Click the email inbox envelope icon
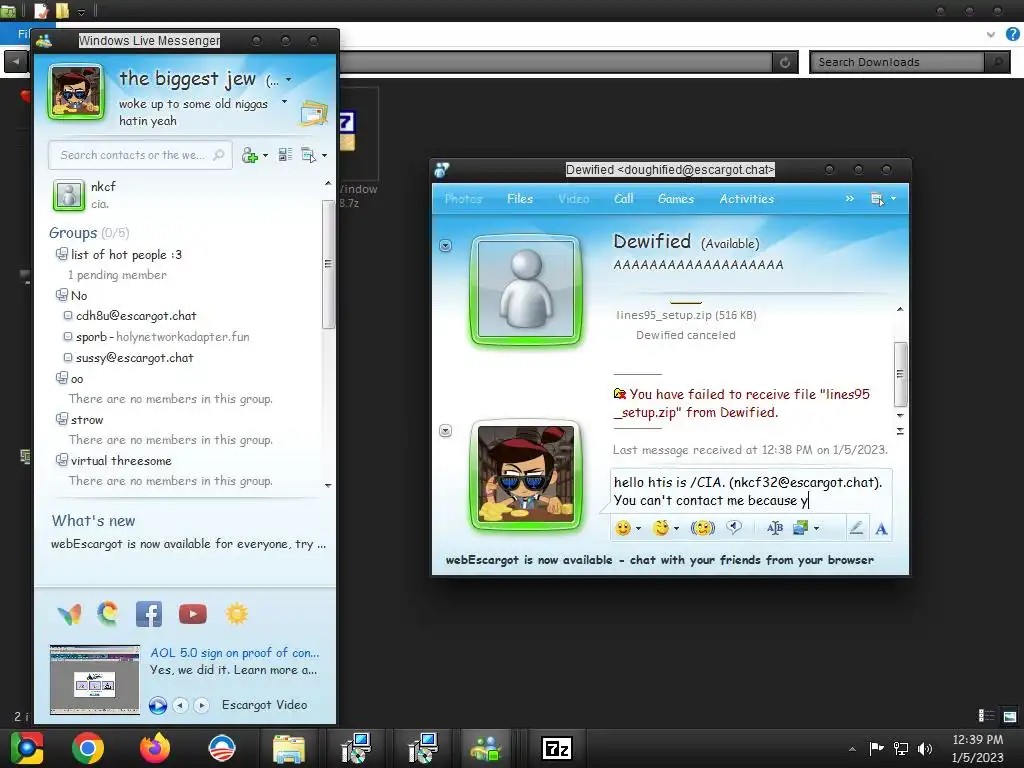1024x768 pixels. click(313, 113)
